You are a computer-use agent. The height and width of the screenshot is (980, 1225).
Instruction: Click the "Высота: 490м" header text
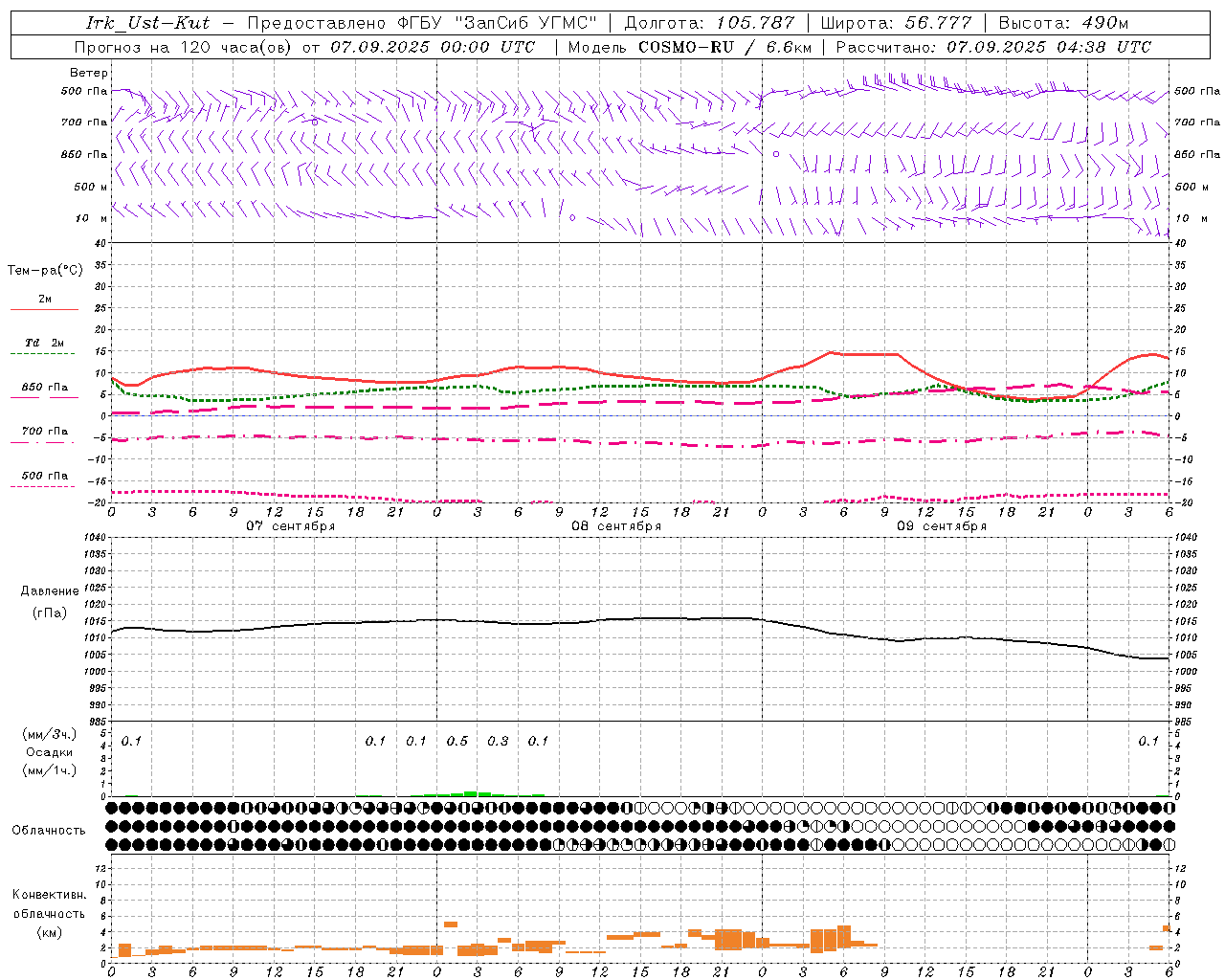click(1064, 23)
